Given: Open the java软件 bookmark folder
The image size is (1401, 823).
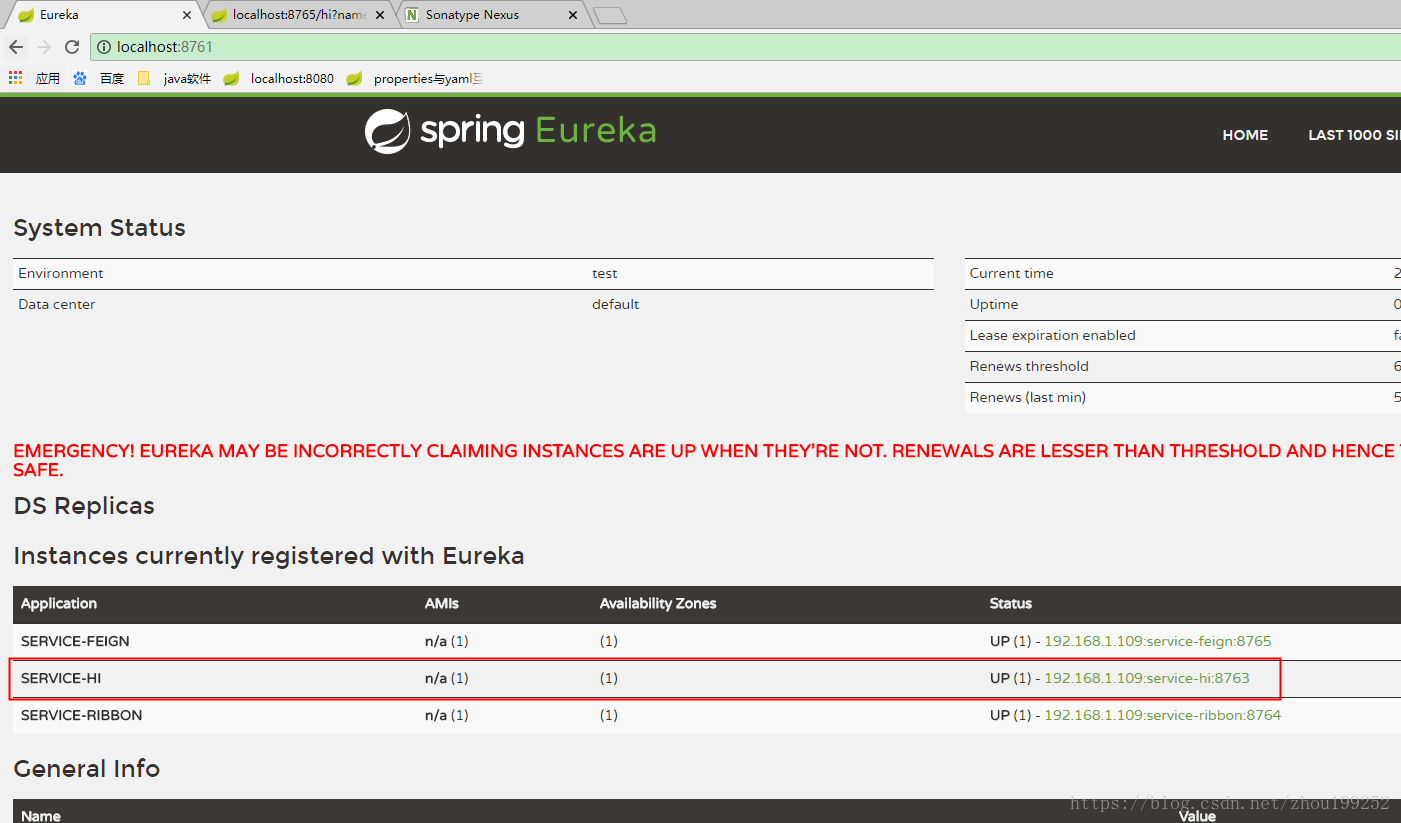Looking at the screenshot, I should (x=174, y=78).
